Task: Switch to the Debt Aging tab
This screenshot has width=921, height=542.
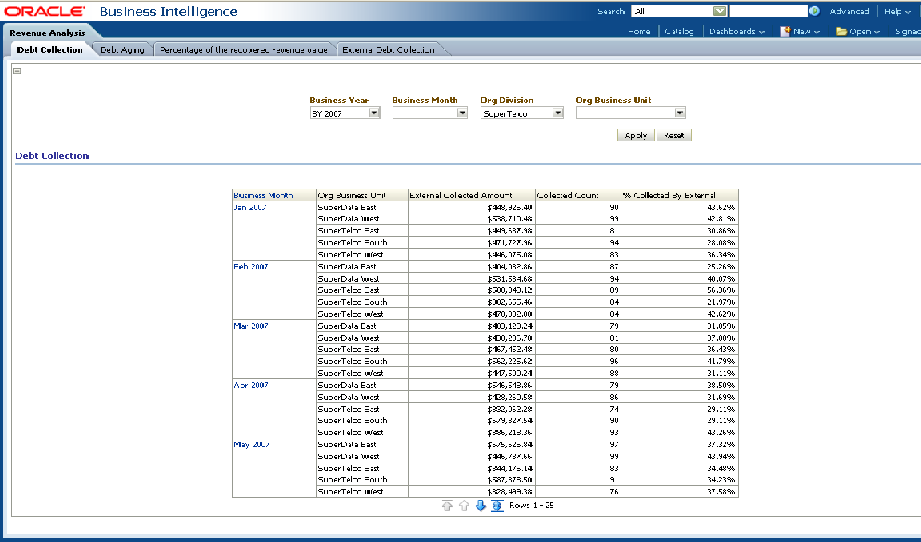Action: [122, 50]
